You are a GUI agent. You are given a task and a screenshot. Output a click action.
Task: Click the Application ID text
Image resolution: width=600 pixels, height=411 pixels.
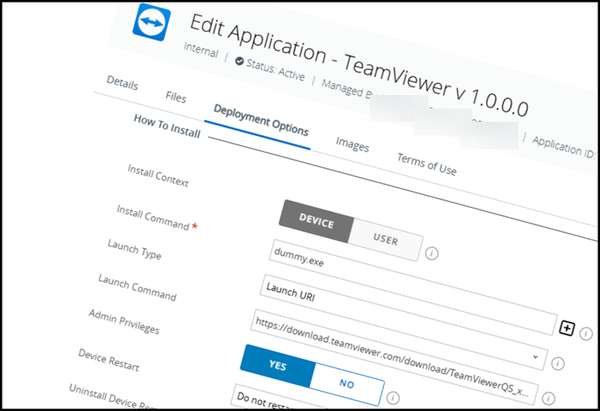(x=564, y=147)
